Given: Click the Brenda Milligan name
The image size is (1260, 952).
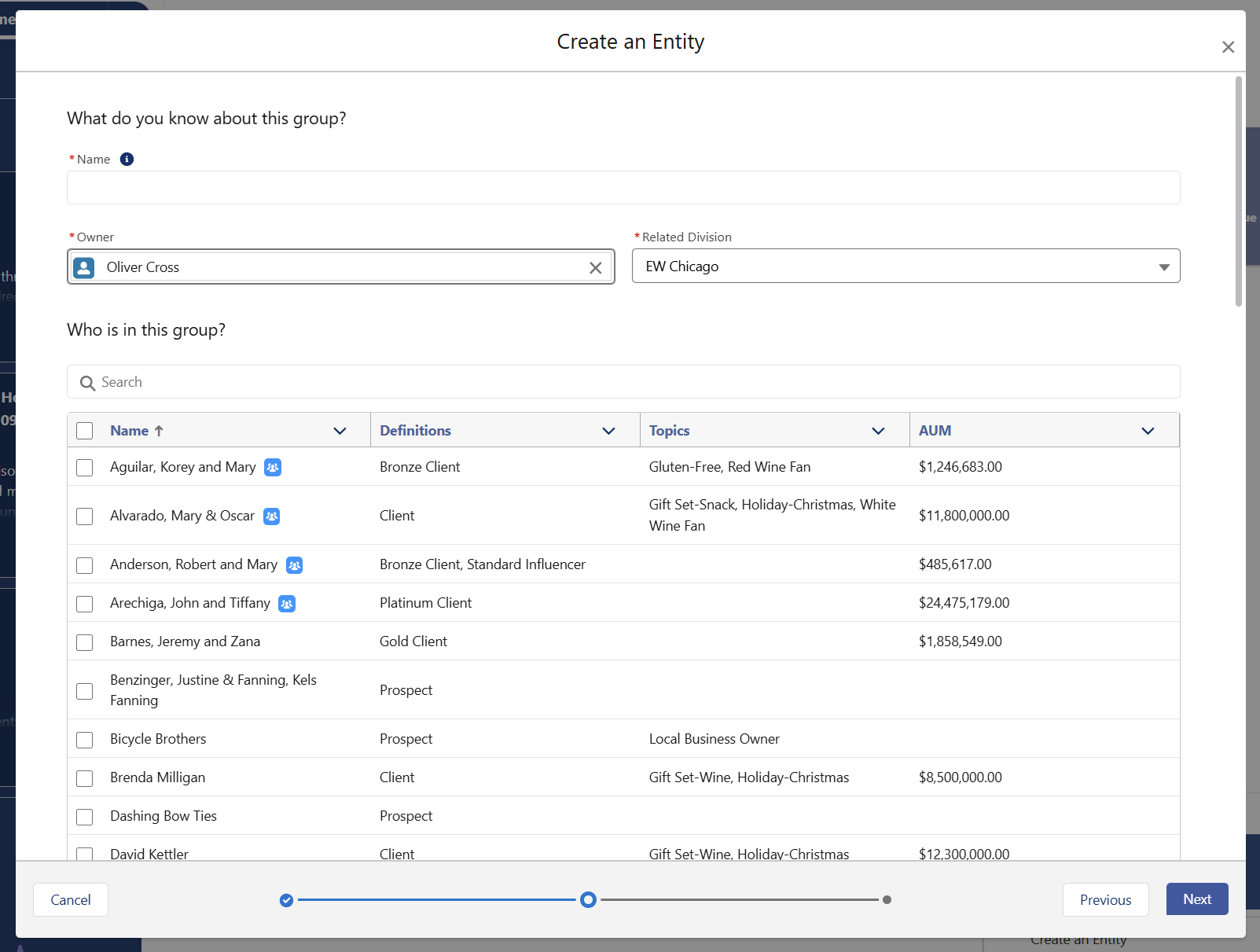Looking at the screenshot, I should tap(157, 777).
